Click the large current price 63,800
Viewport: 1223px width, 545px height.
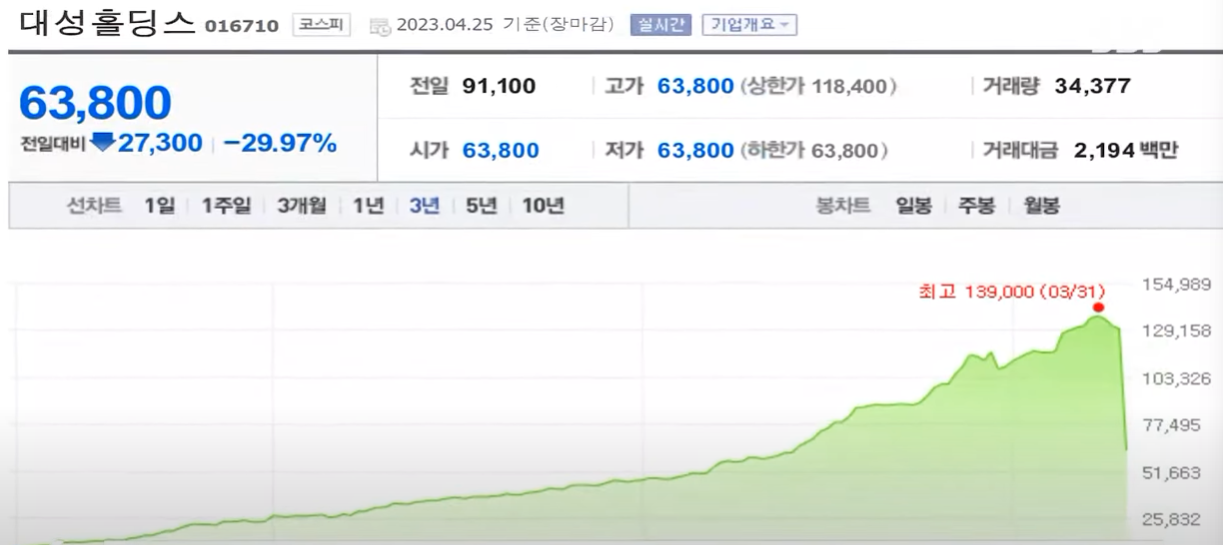pos(96,102)
